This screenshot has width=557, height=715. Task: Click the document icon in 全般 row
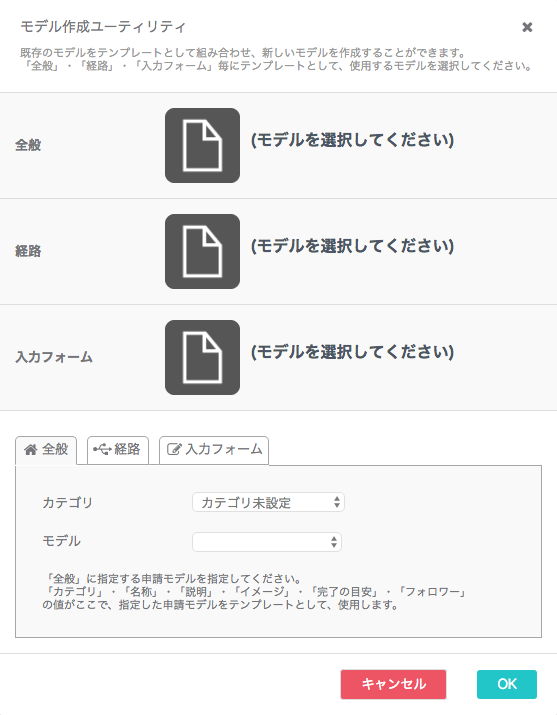point(202,145)
